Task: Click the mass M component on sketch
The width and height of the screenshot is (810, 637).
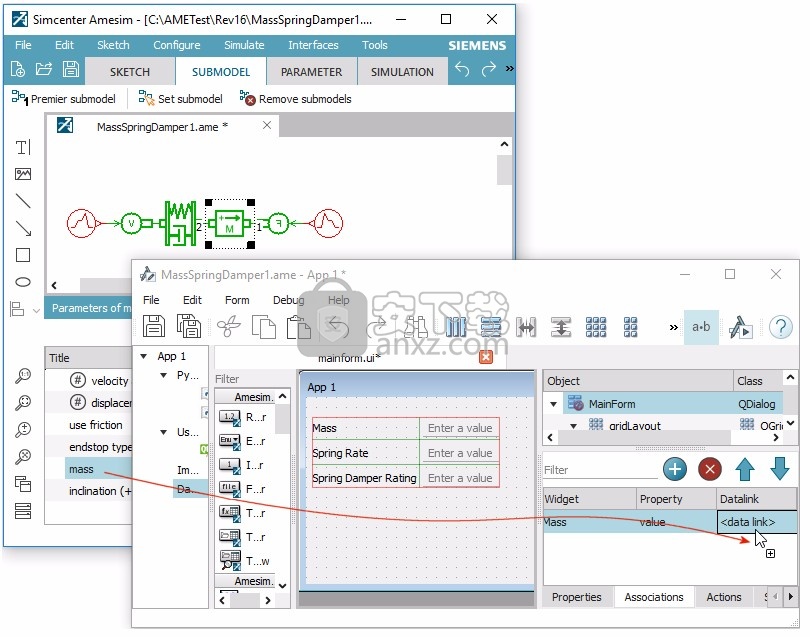Action: [x=230, y=224]
